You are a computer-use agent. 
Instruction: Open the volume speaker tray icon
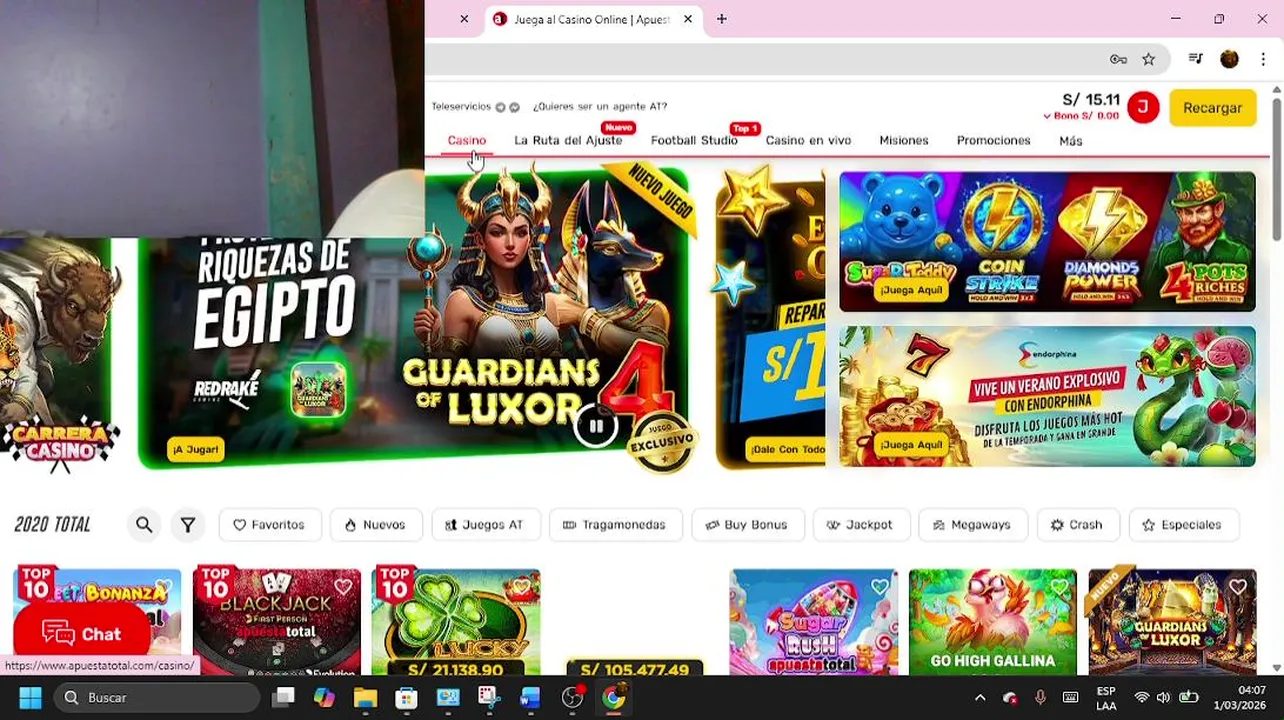[1164, 698]
